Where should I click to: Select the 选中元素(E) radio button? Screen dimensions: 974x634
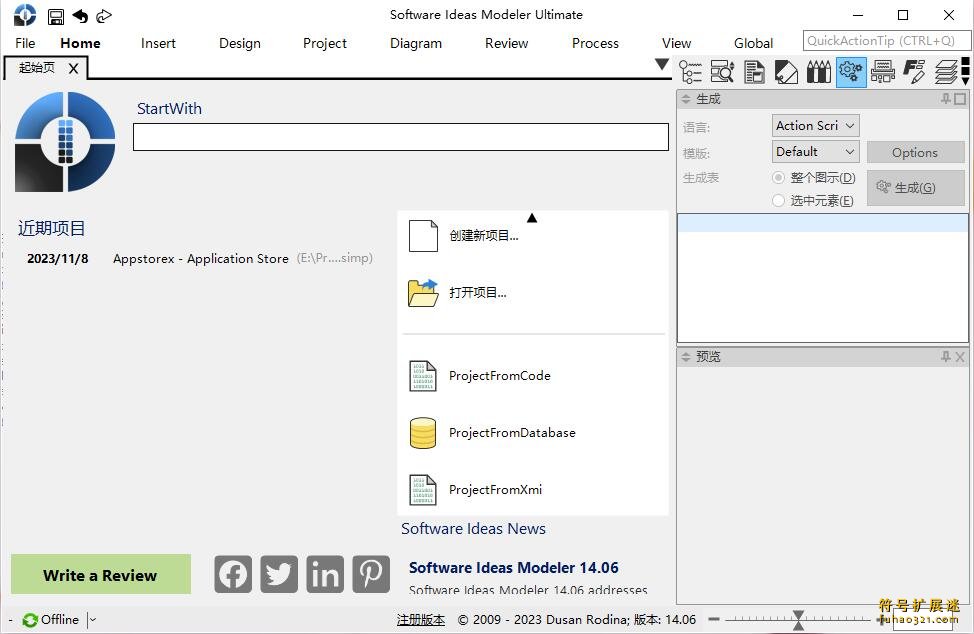(x=779, y=200)
